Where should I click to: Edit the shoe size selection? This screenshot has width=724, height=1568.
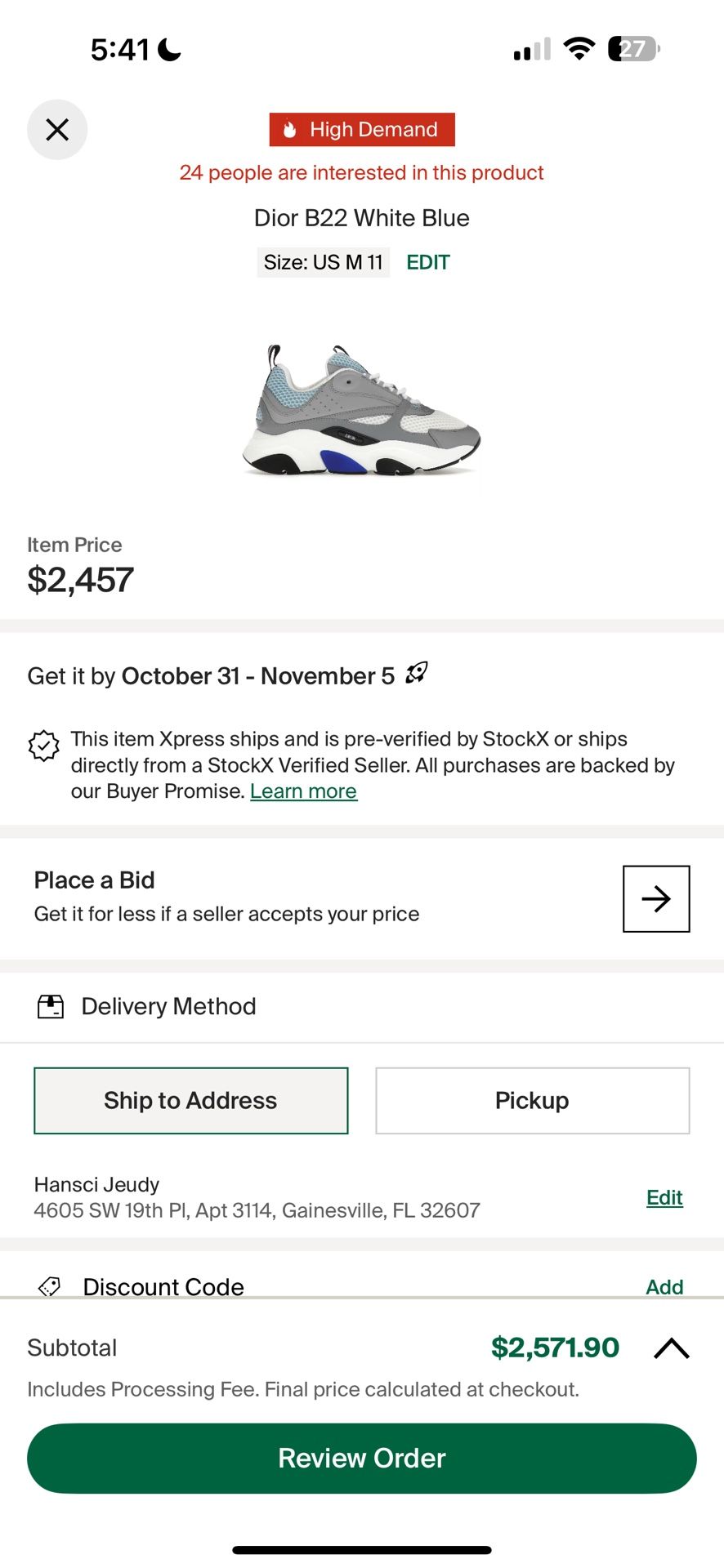[427, 262]
